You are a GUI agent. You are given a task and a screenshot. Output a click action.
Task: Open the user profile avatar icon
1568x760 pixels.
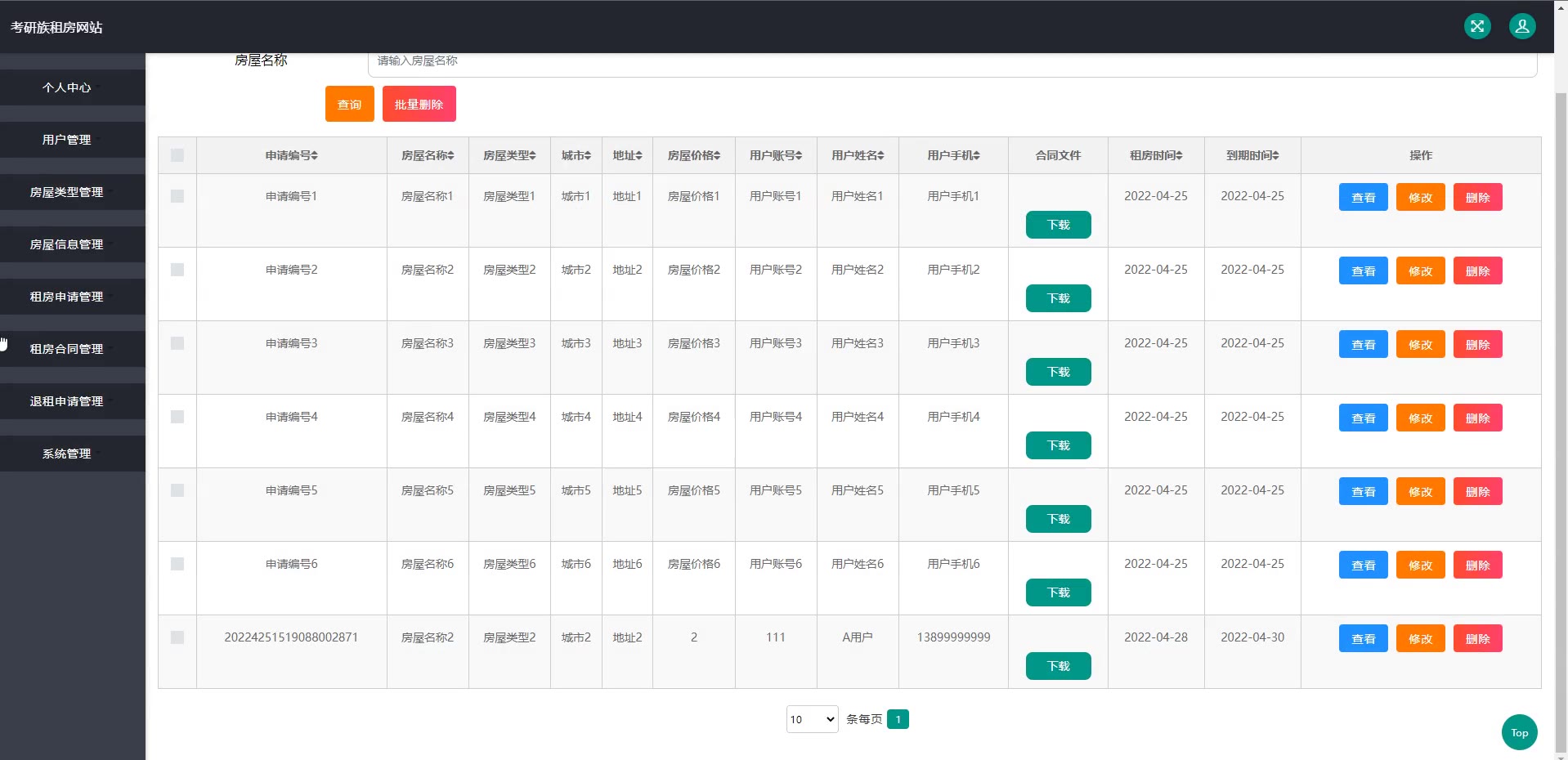coord(1521,26)
